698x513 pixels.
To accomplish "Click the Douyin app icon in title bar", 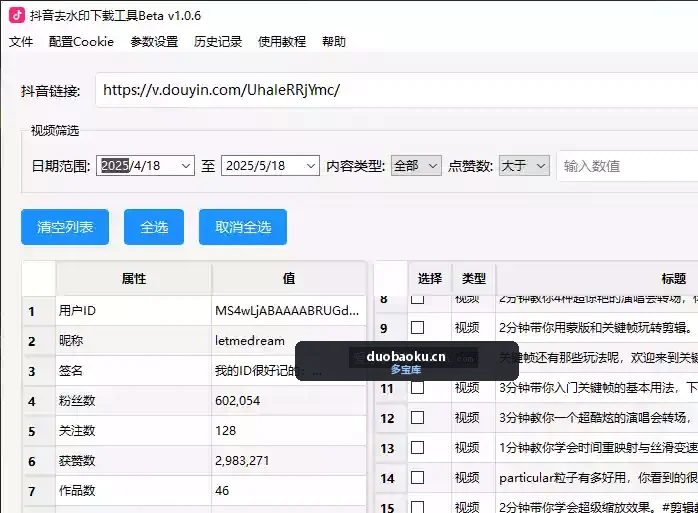I will pyautogui.click(x=17, y=15).
